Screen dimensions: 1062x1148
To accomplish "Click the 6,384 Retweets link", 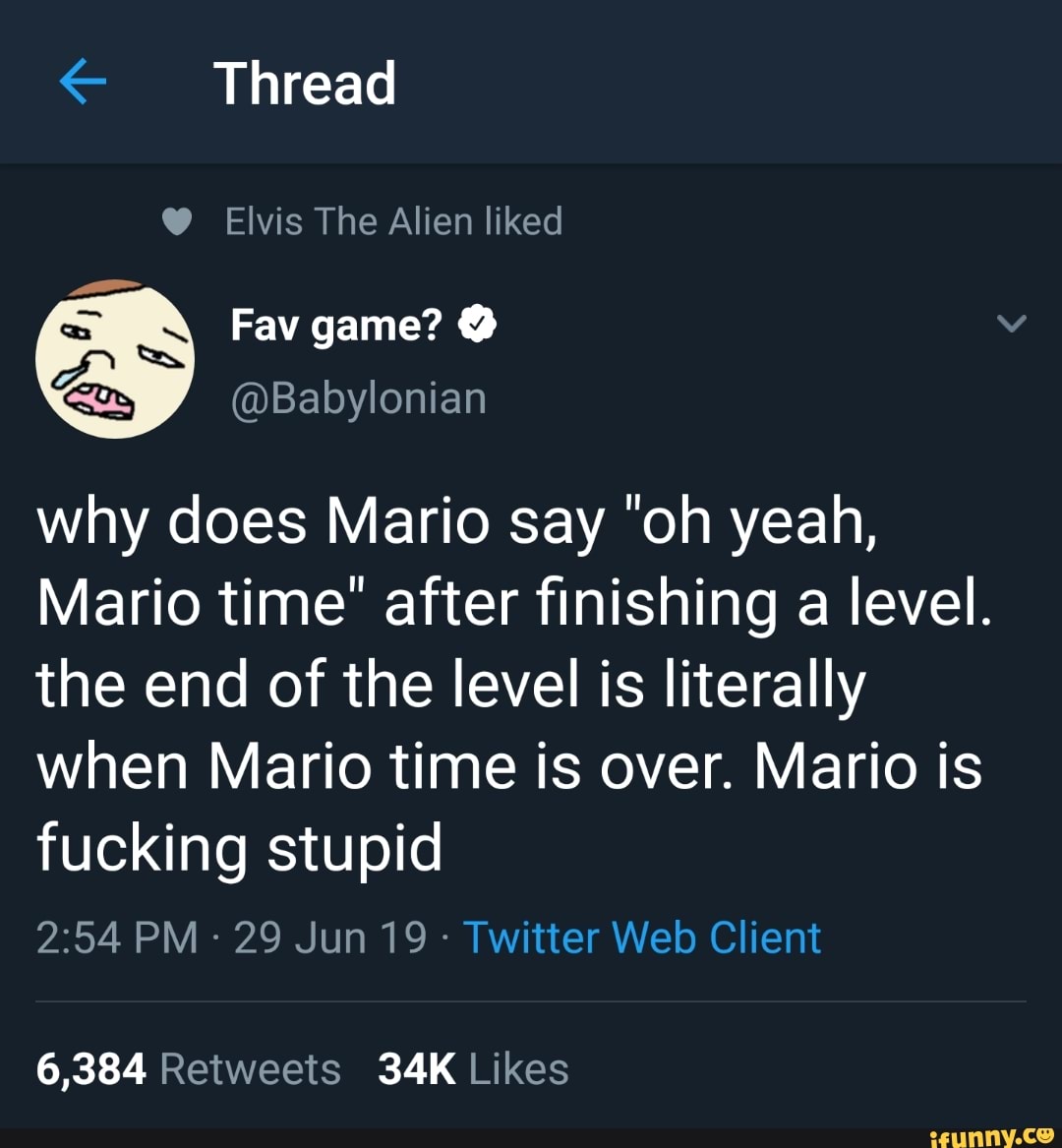I will coord(187,1068).
